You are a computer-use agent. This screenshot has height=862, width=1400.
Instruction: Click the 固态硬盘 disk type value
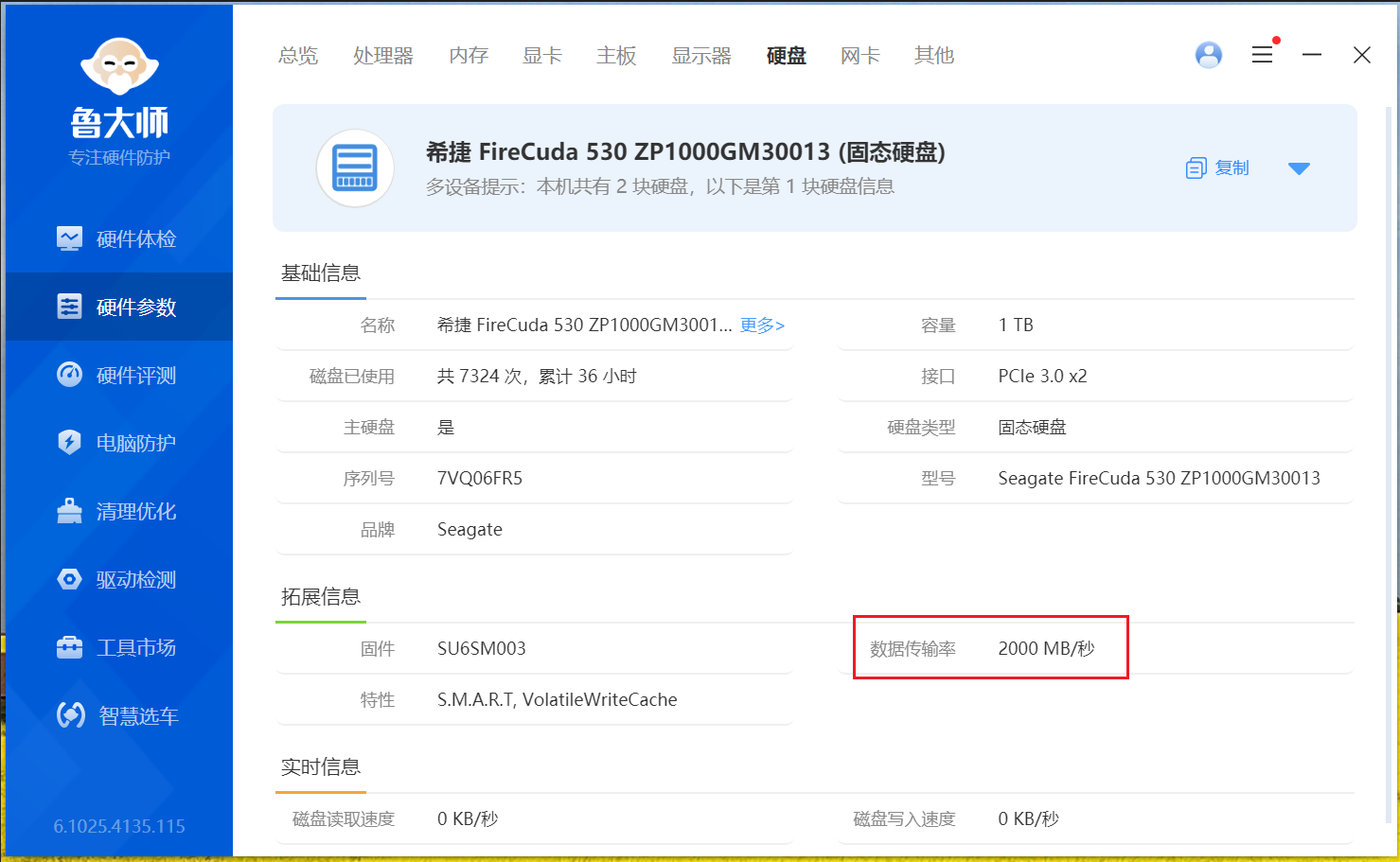tap(1032, 427)
